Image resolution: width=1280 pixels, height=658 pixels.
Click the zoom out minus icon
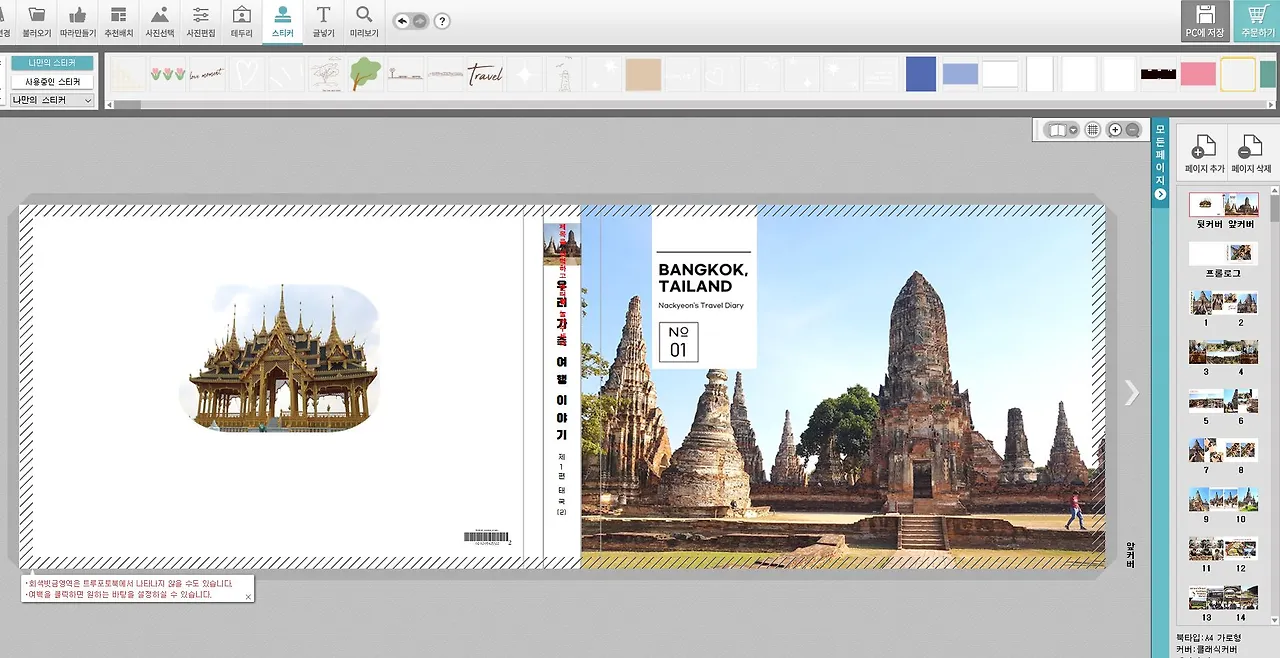[x=1132, y=130]
